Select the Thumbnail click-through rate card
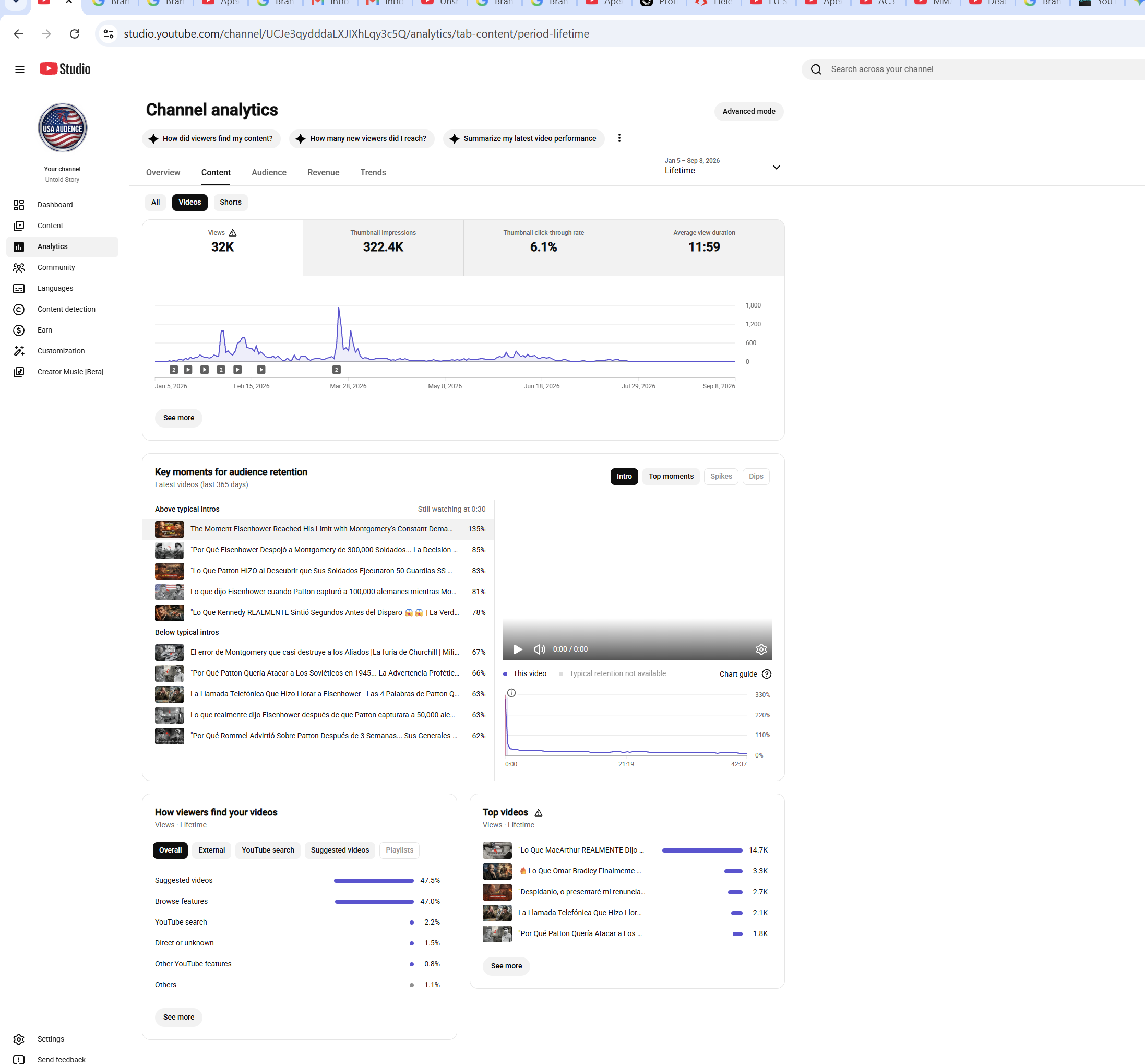This screenshot has height=1064, width=1145. (x=543, y=248)
